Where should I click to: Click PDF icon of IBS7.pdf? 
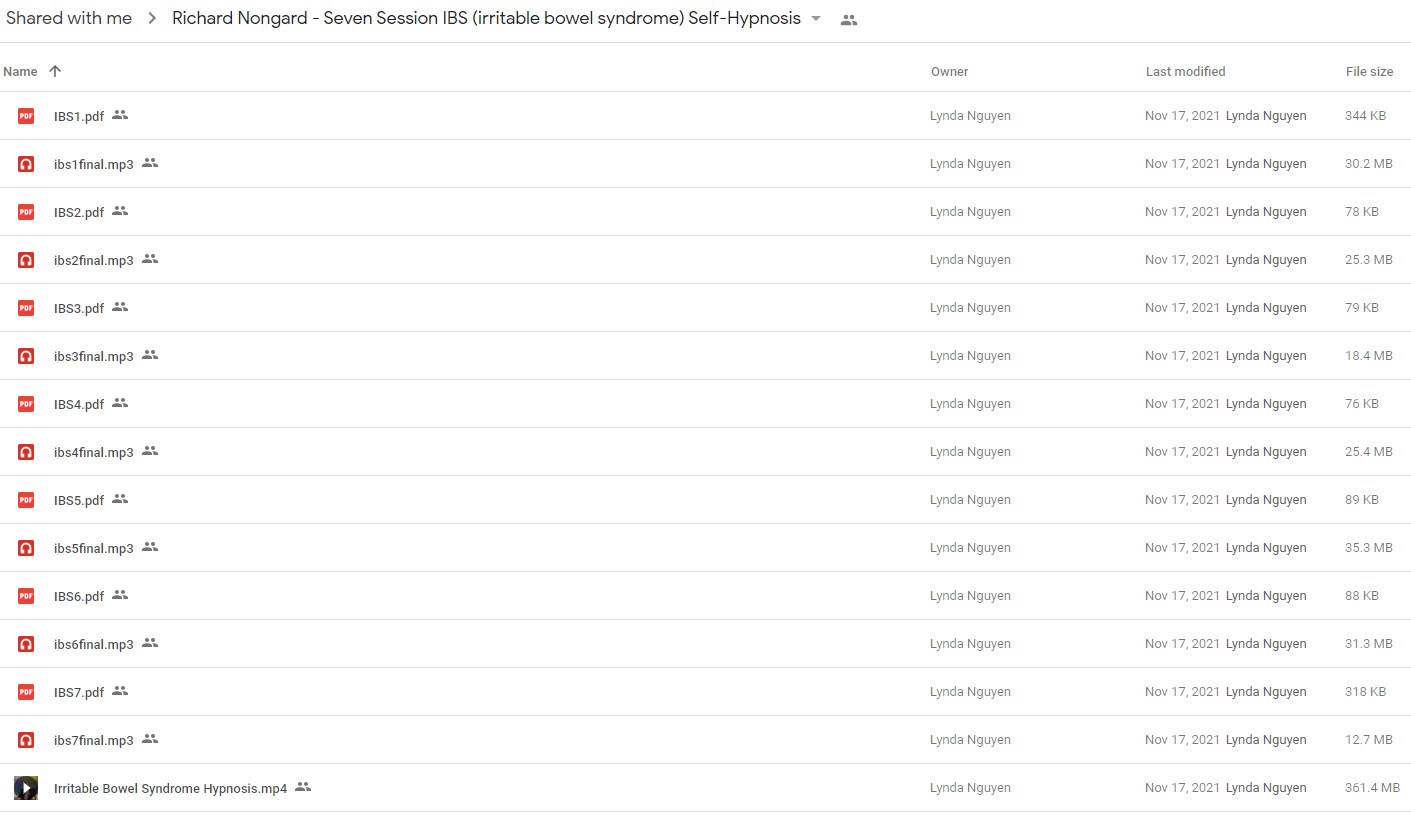(x=26, y=692)
